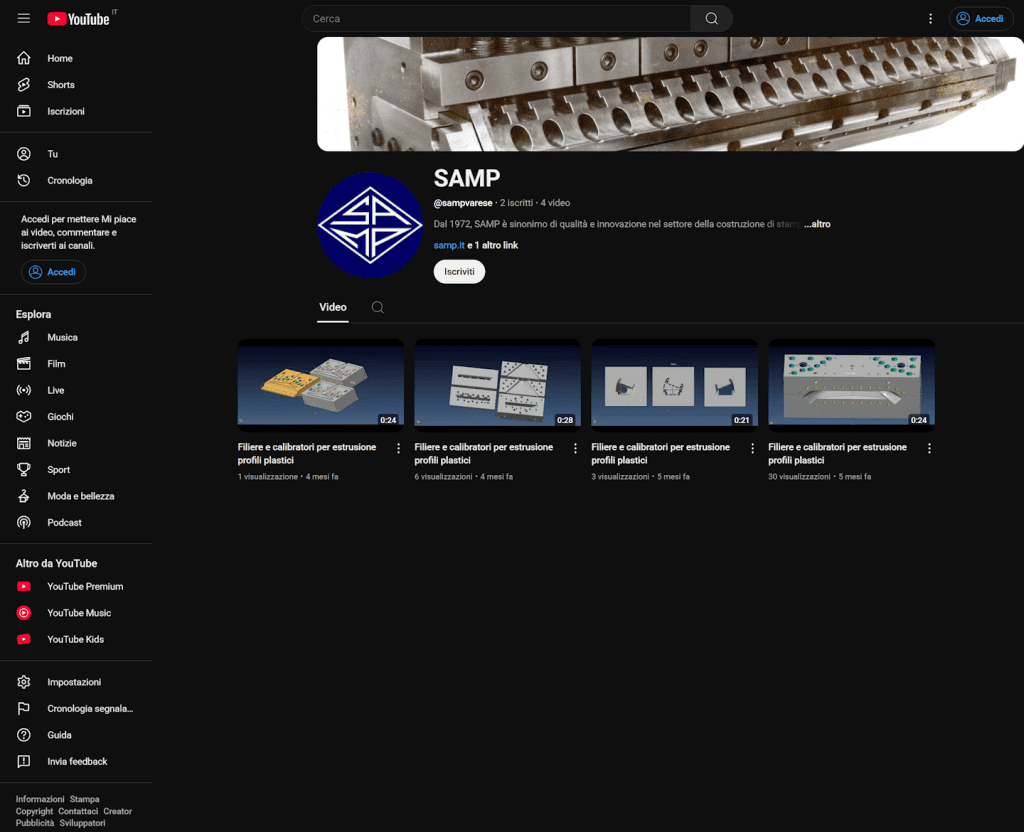Open the samp.it website link

coord(448,246)
